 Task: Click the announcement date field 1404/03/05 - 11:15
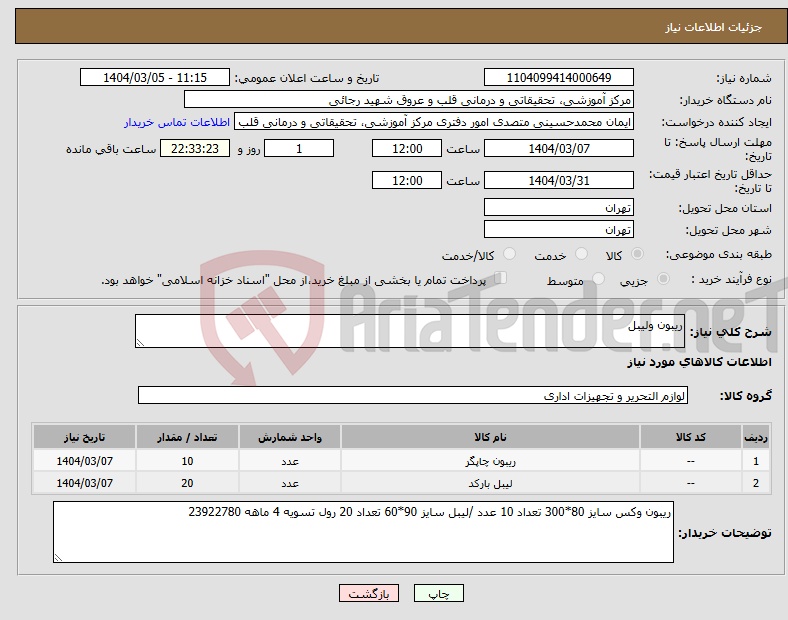coord(155,77)
